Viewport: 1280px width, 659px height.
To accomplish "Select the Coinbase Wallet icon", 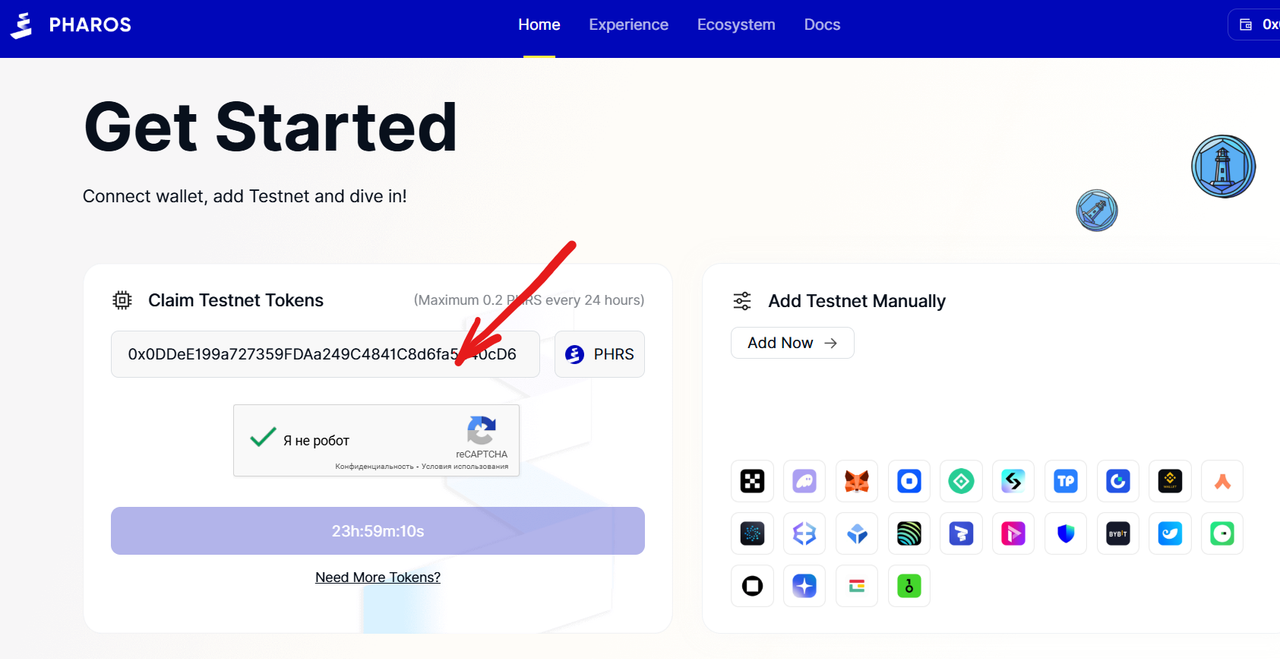I will click(x=909, y=482).
